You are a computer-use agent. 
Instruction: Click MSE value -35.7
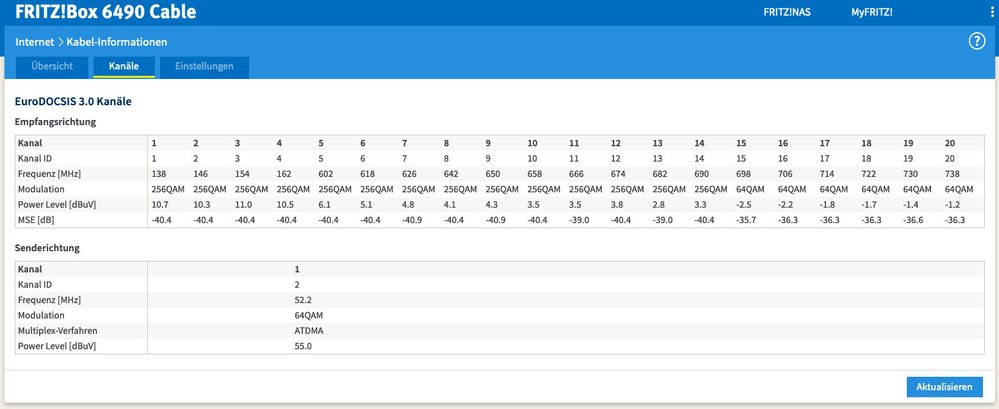(746, 220)
